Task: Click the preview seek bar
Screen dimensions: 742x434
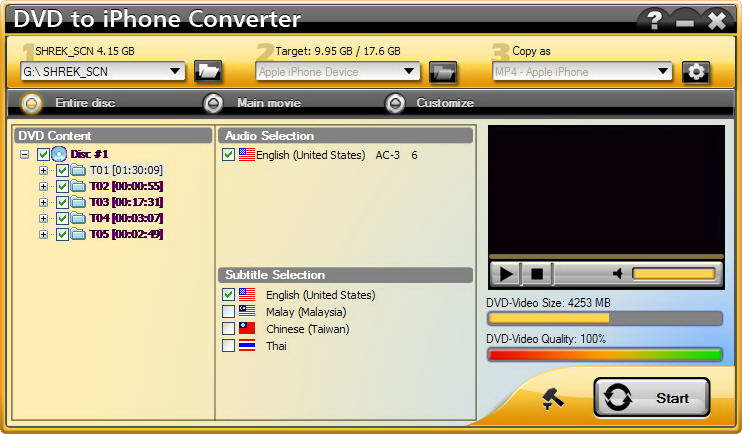Action: tap(606, 257)
